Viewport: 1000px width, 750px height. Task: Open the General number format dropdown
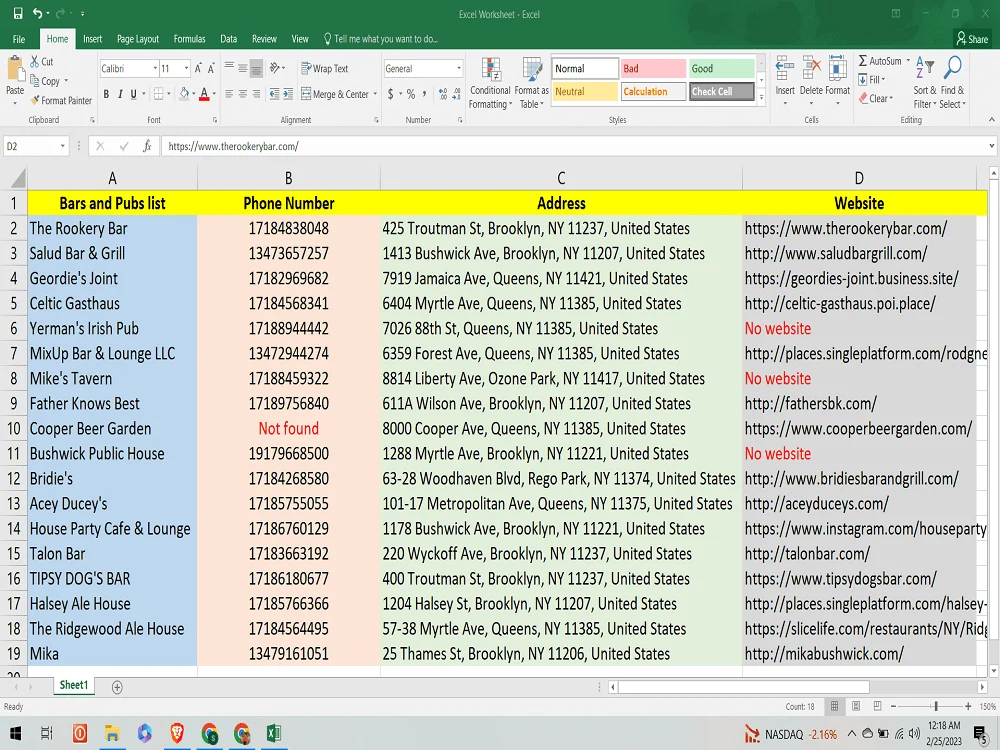click(x=459, y=68)
